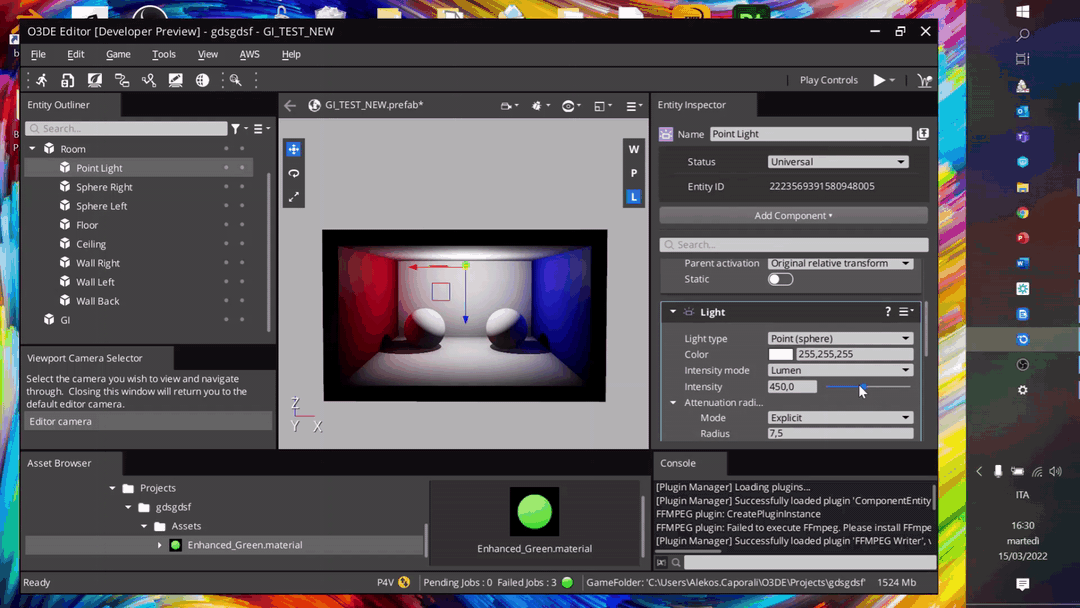Switch to World reference space (W)
Image resolution: width=1080 pixels, height=608 pixels.
click(633, 149)
